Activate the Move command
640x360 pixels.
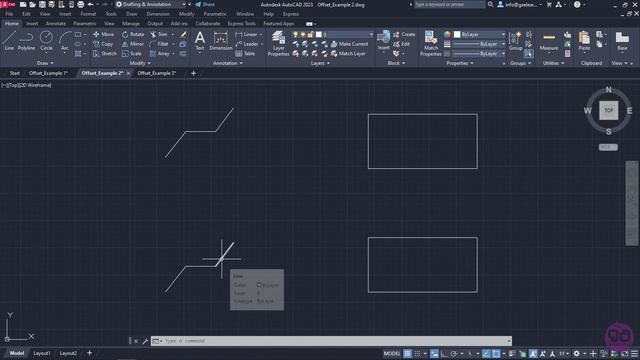[x=104, y=34]
